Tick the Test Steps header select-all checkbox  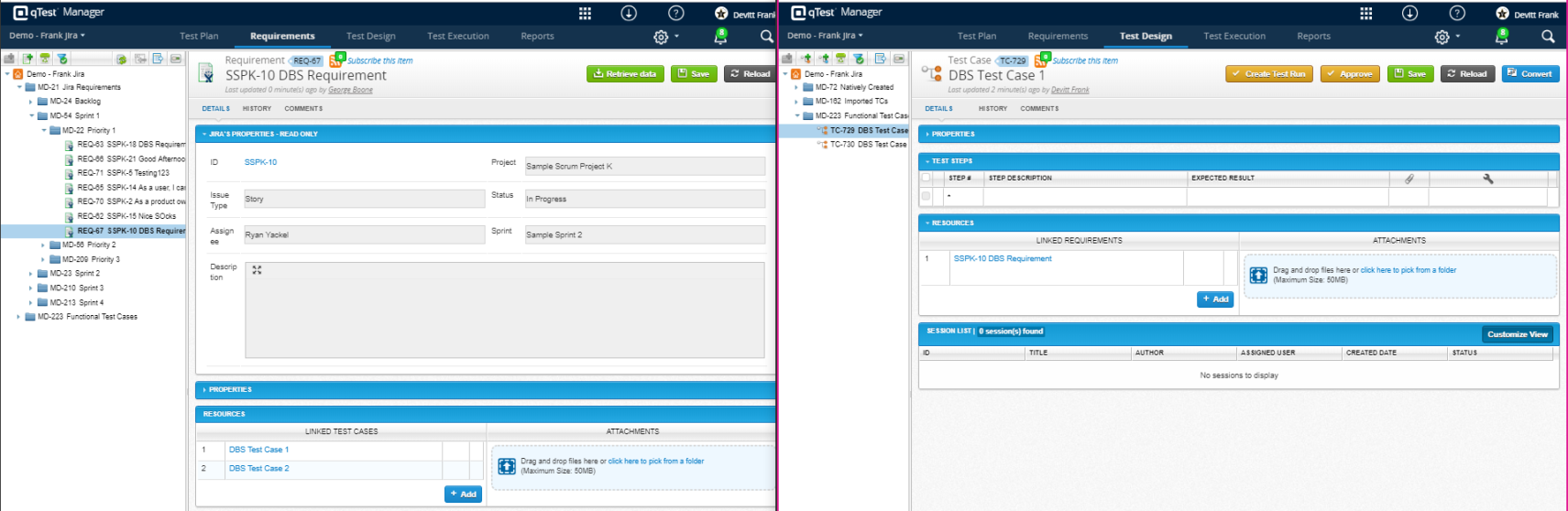click(x=926, y=178)
